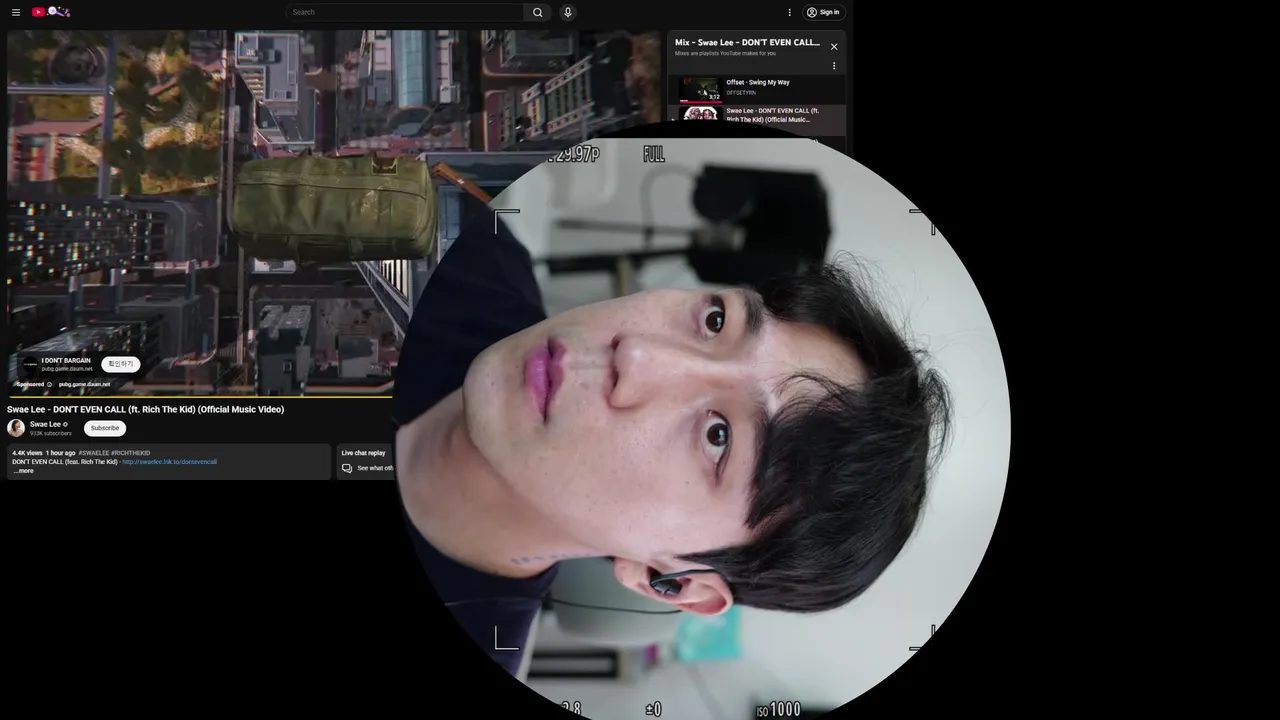Screen dimensions: 1280x720
Task: Click the pubg ad advertiser logo
Action: click(x=30, y=364)
